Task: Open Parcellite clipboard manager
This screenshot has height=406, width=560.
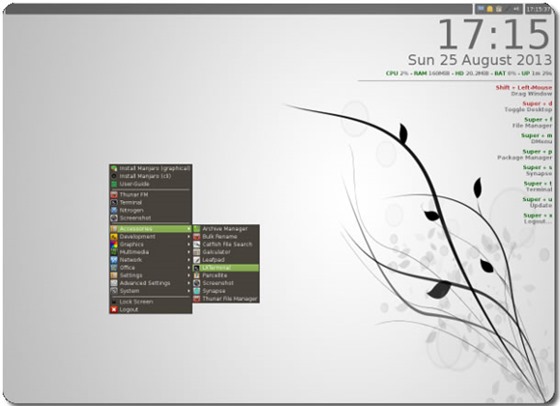Action: click(226, 275)
